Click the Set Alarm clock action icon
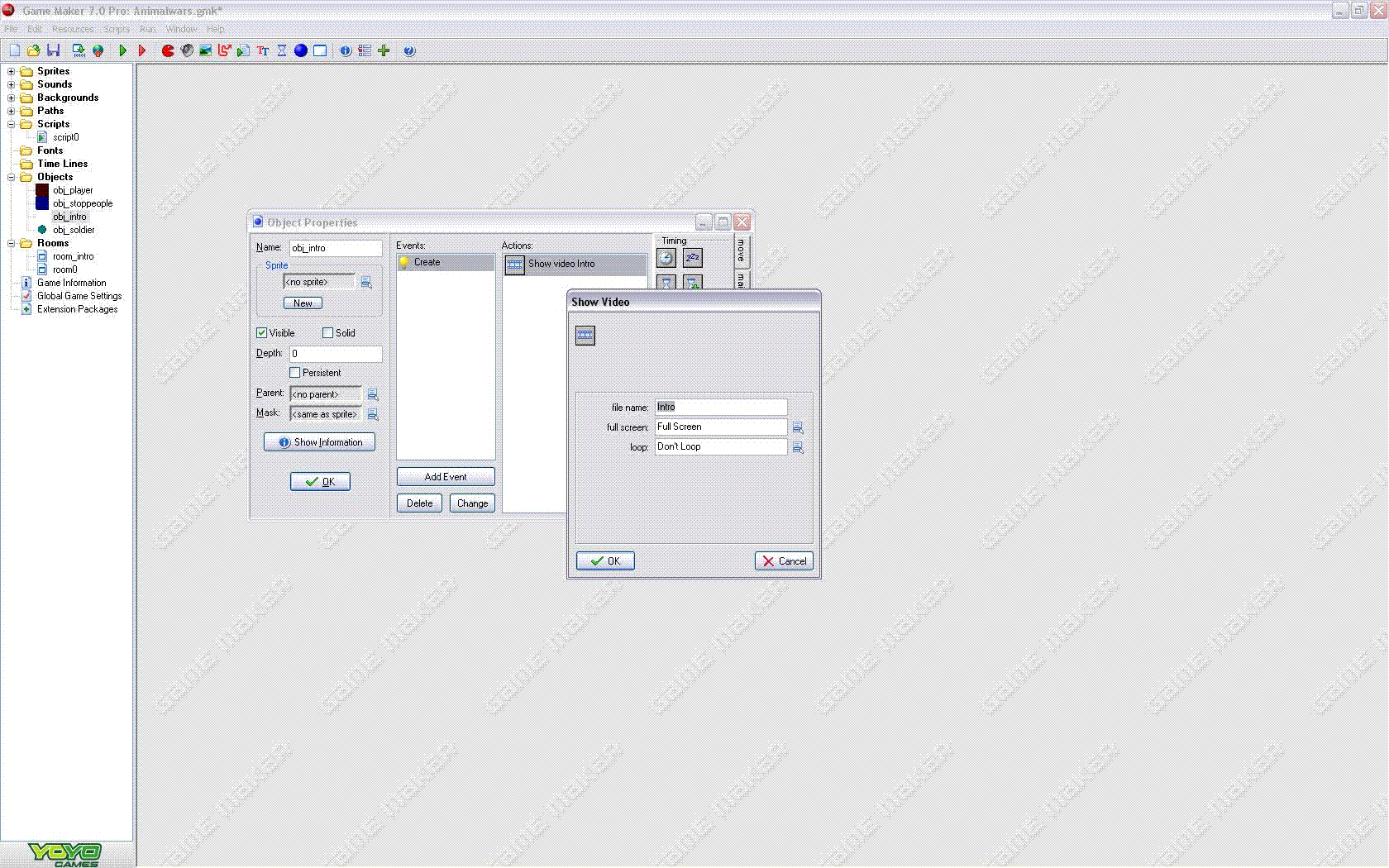Image resolution: width=1389 pixels, height=868 pixels. click(x=666, y=258)
